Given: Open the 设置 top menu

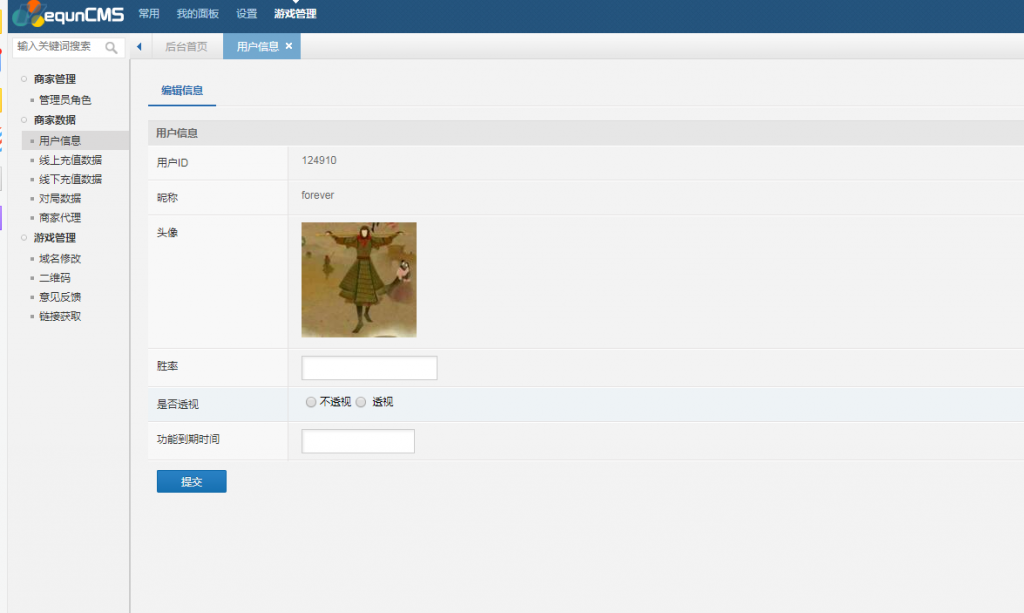Looking at the screenshot, I should click(x=246, y=14).
